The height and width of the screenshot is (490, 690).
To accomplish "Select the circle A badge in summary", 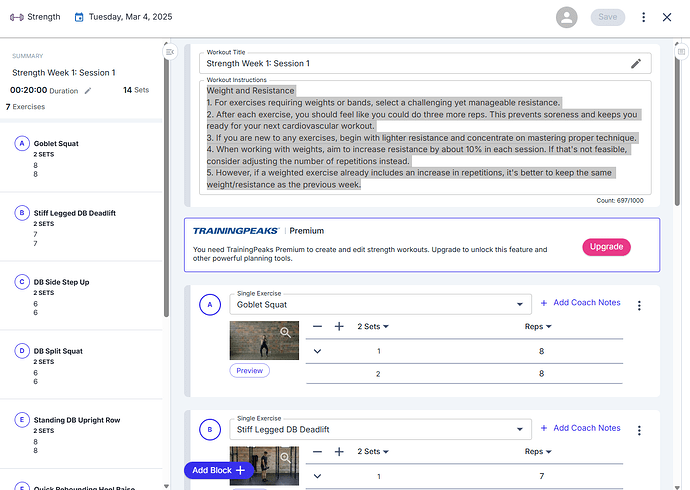I will click(22, 143).
